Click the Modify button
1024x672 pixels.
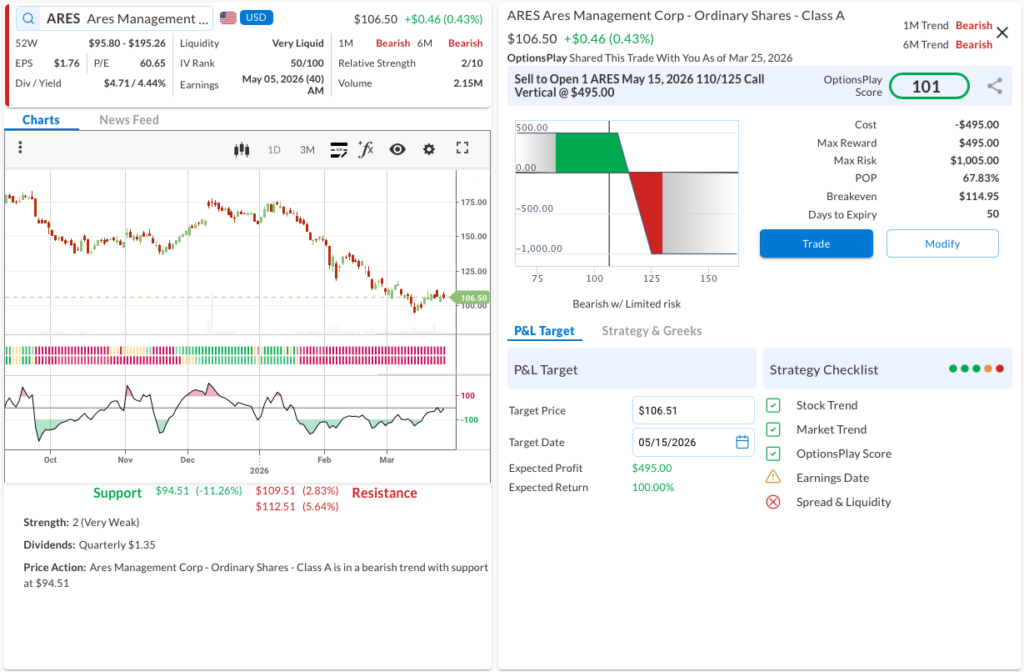click(942, 244)
